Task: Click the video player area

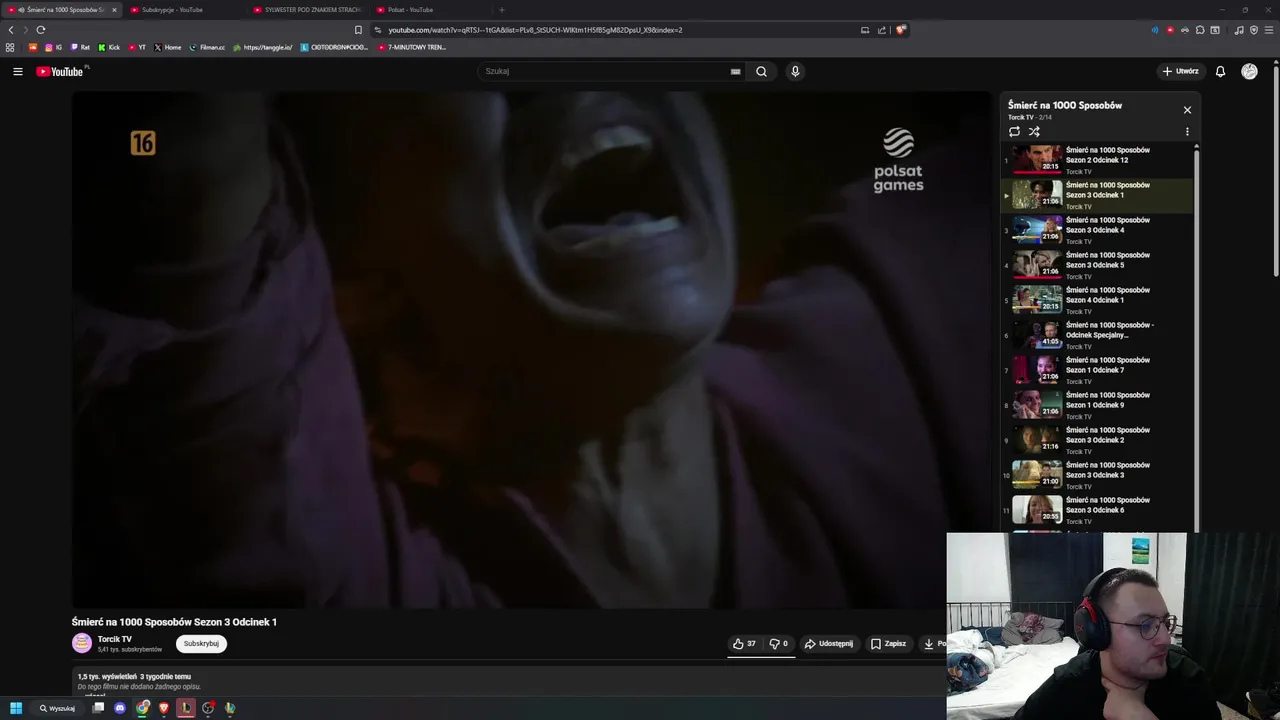Action: coord(532,350)
